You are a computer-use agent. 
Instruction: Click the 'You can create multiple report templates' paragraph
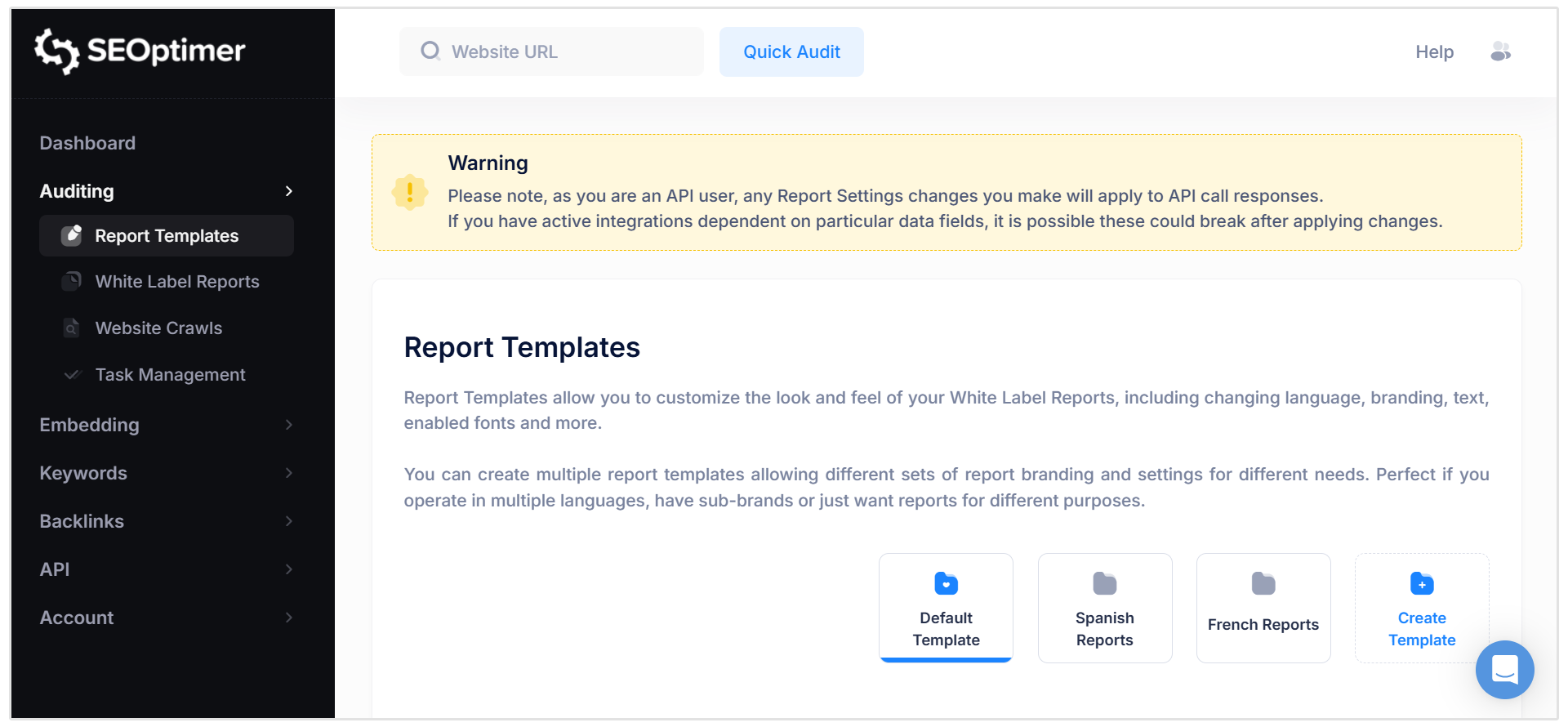[x=946, y=488]
